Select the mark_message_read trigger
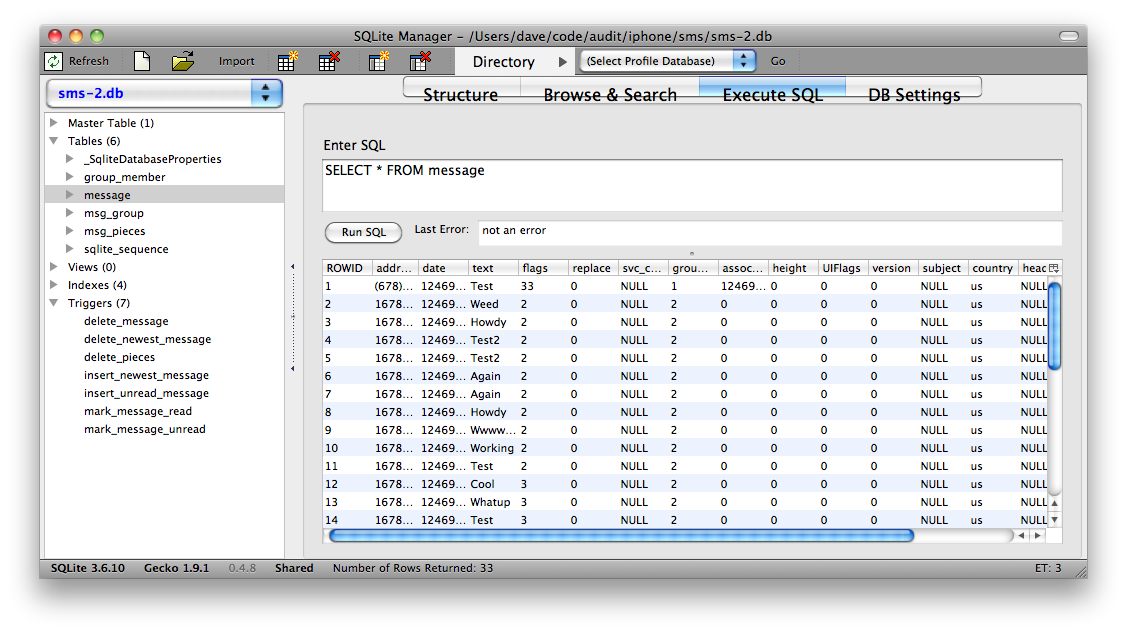Viewport: 1127px width, 633px height. (137, 411)
